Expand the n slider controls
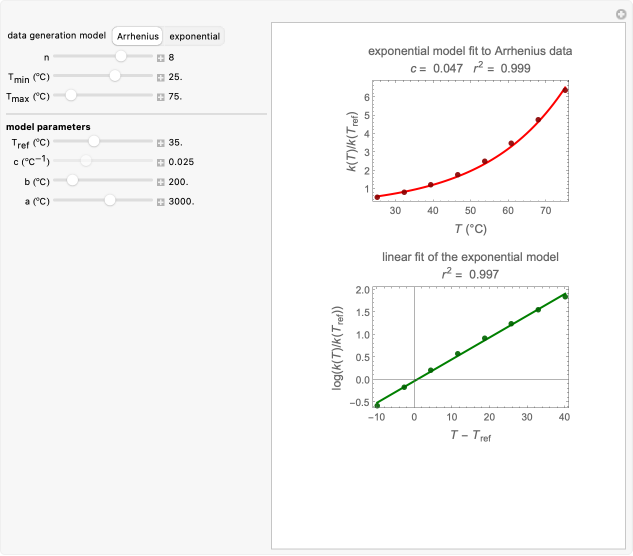633x556 pixels. [160, 57]
